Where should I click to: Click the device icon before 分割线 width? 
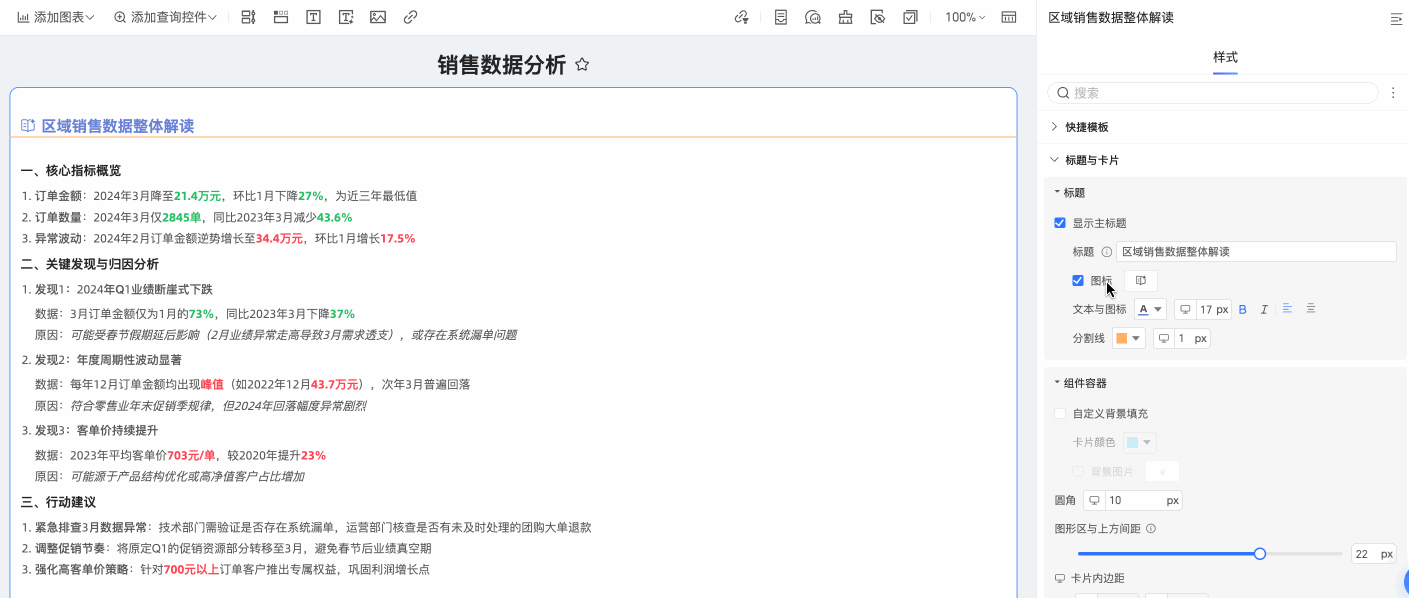click(x=1164, y=339)
